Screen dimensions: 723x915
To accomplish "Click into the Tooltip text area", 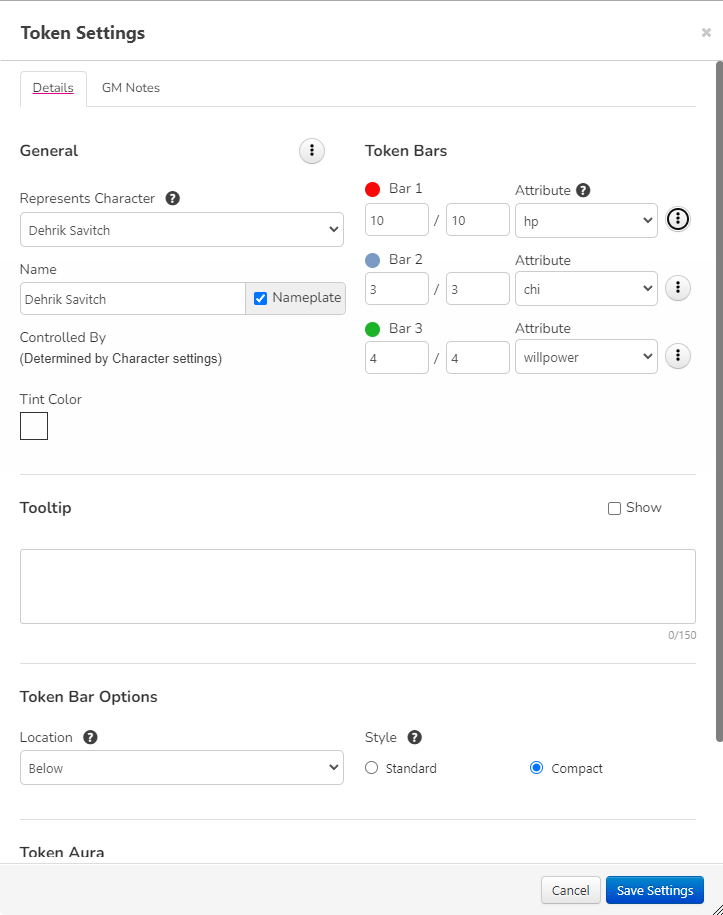I will pos(357,586).
